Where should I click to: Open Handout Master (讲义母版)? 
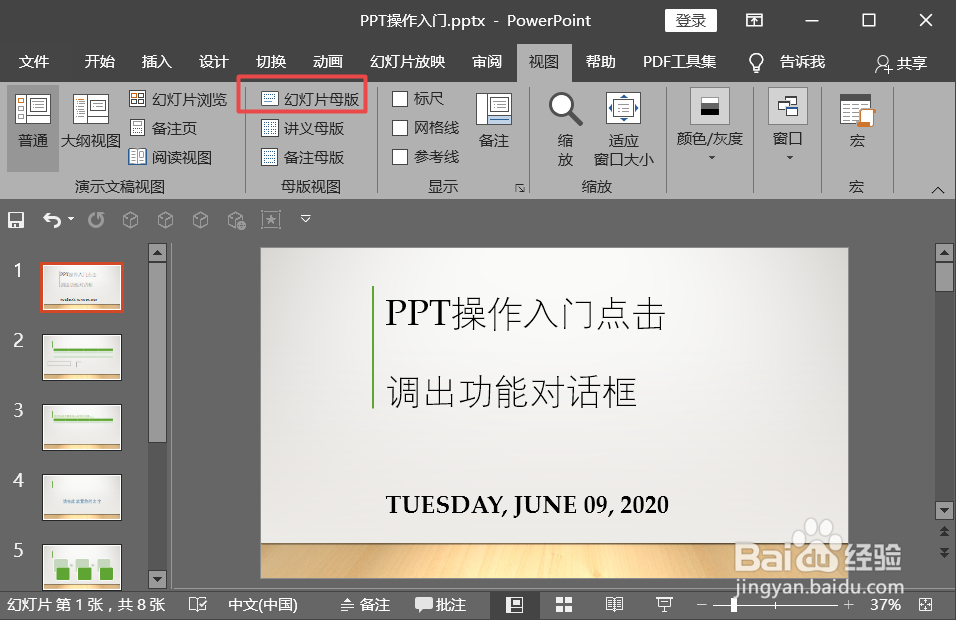[x=303, y=128]
